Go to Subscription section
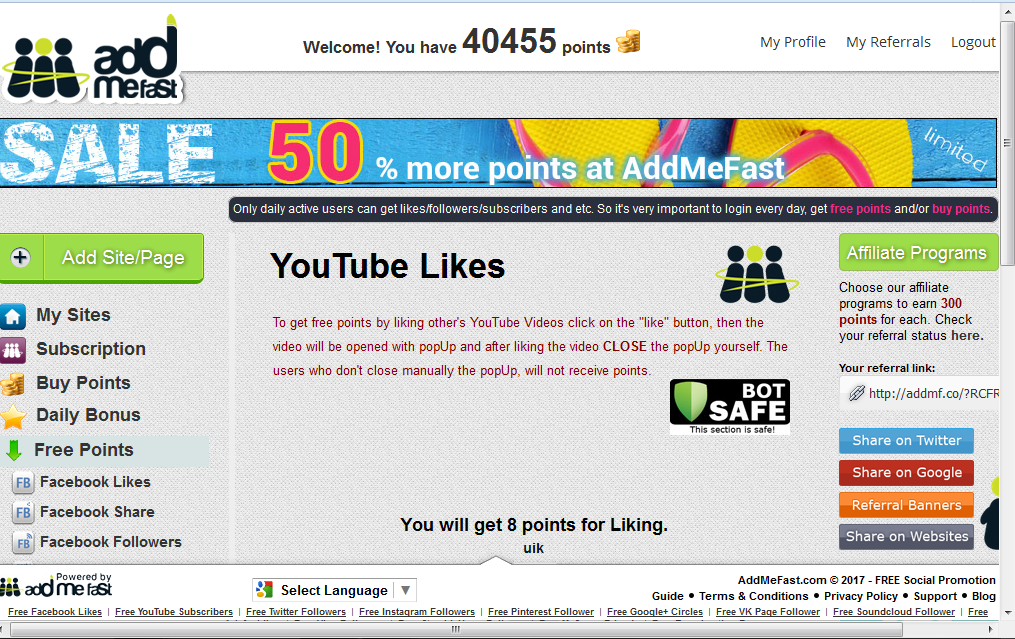The image size is (1015, 639). (91, 349)
